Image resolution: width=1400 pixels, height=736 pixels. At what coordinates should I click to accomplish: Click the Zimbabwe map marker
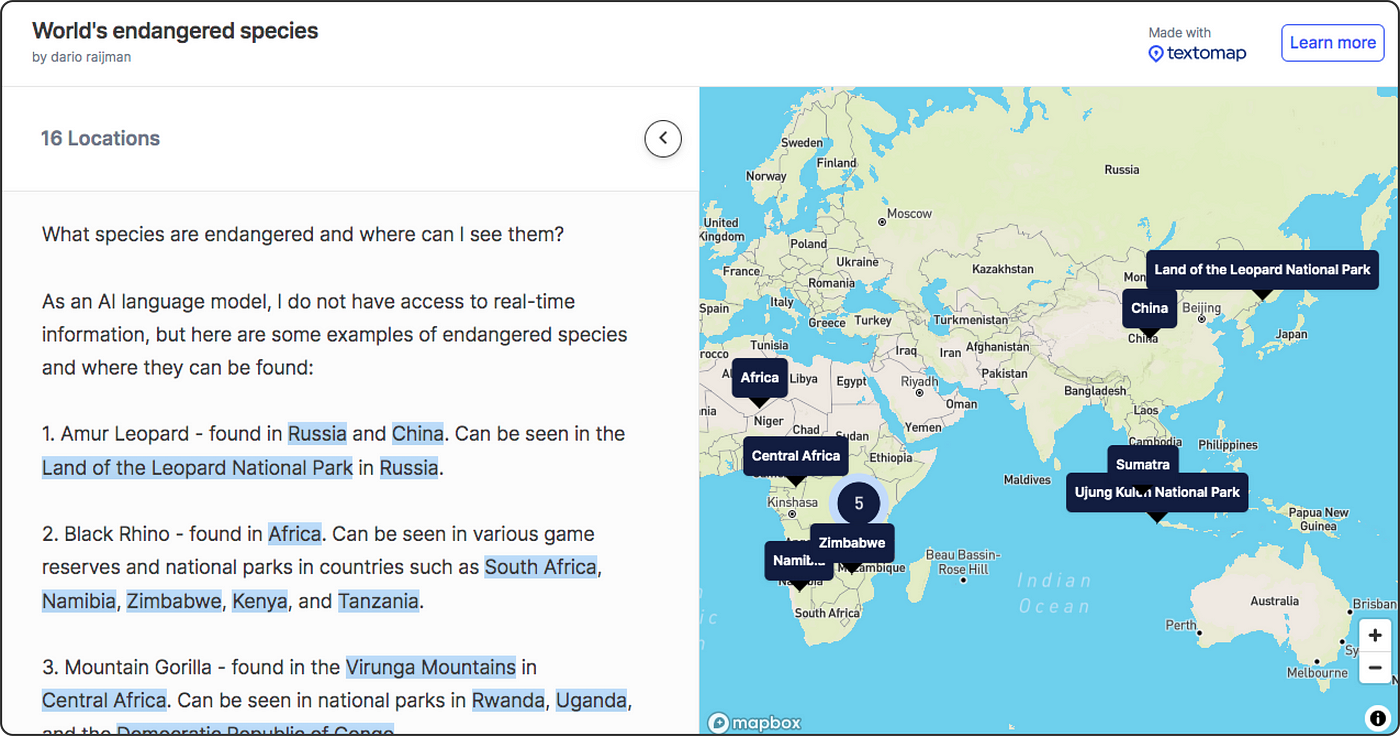point(851,543)
